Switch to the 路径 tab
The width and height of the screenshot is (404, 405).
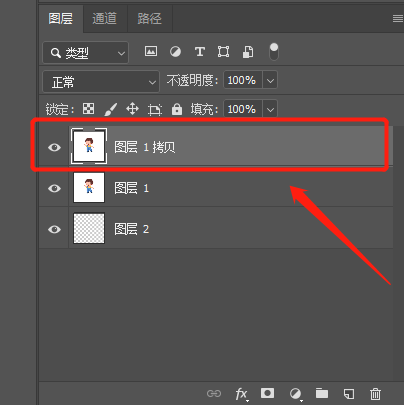(x=149, y=18)
